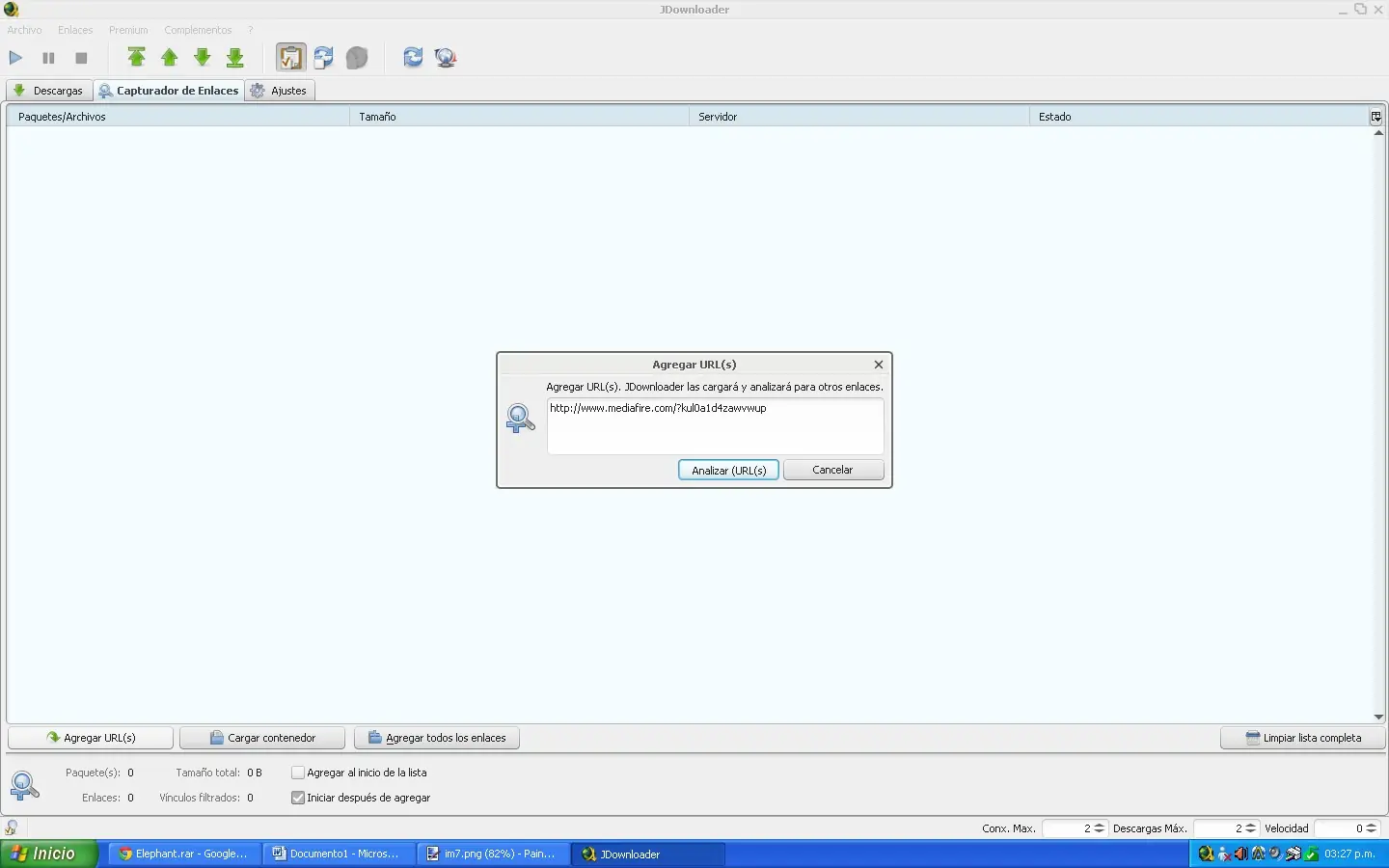Click the small status icon in bottom-left corner
1389x868 pixels.
(x=12, y=827)
